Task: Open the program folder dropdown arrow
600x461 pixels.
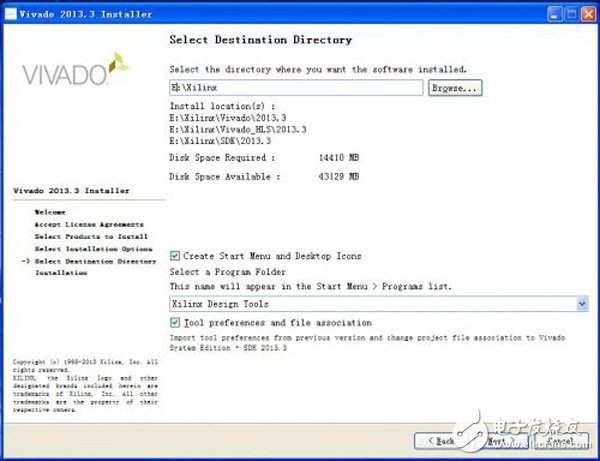Action: pyautogui.click(x=581, y=303)
